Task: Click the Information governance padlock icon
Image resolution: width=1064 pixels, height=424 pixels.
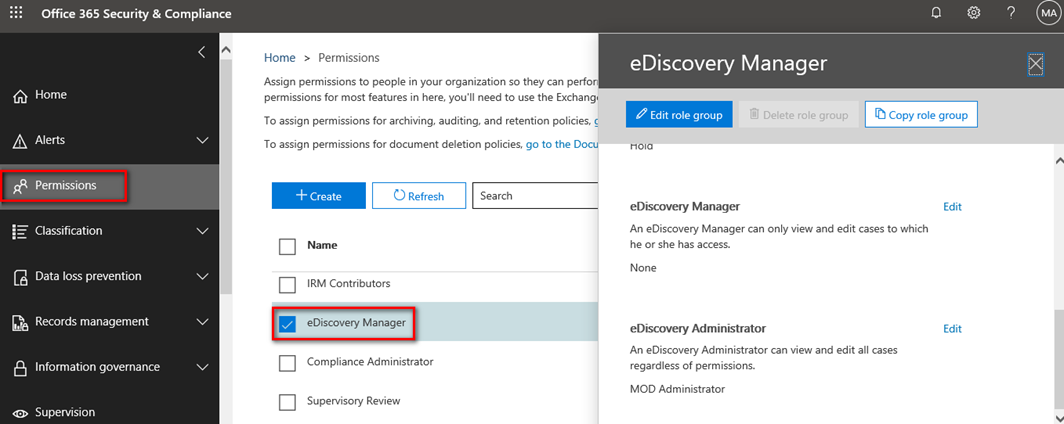Action: 20,368
